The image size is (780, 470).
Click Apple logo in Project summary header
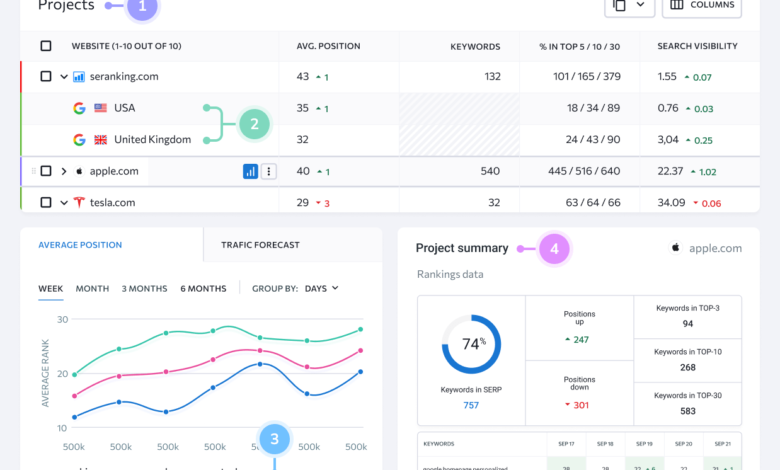click(x=676, y=247)
